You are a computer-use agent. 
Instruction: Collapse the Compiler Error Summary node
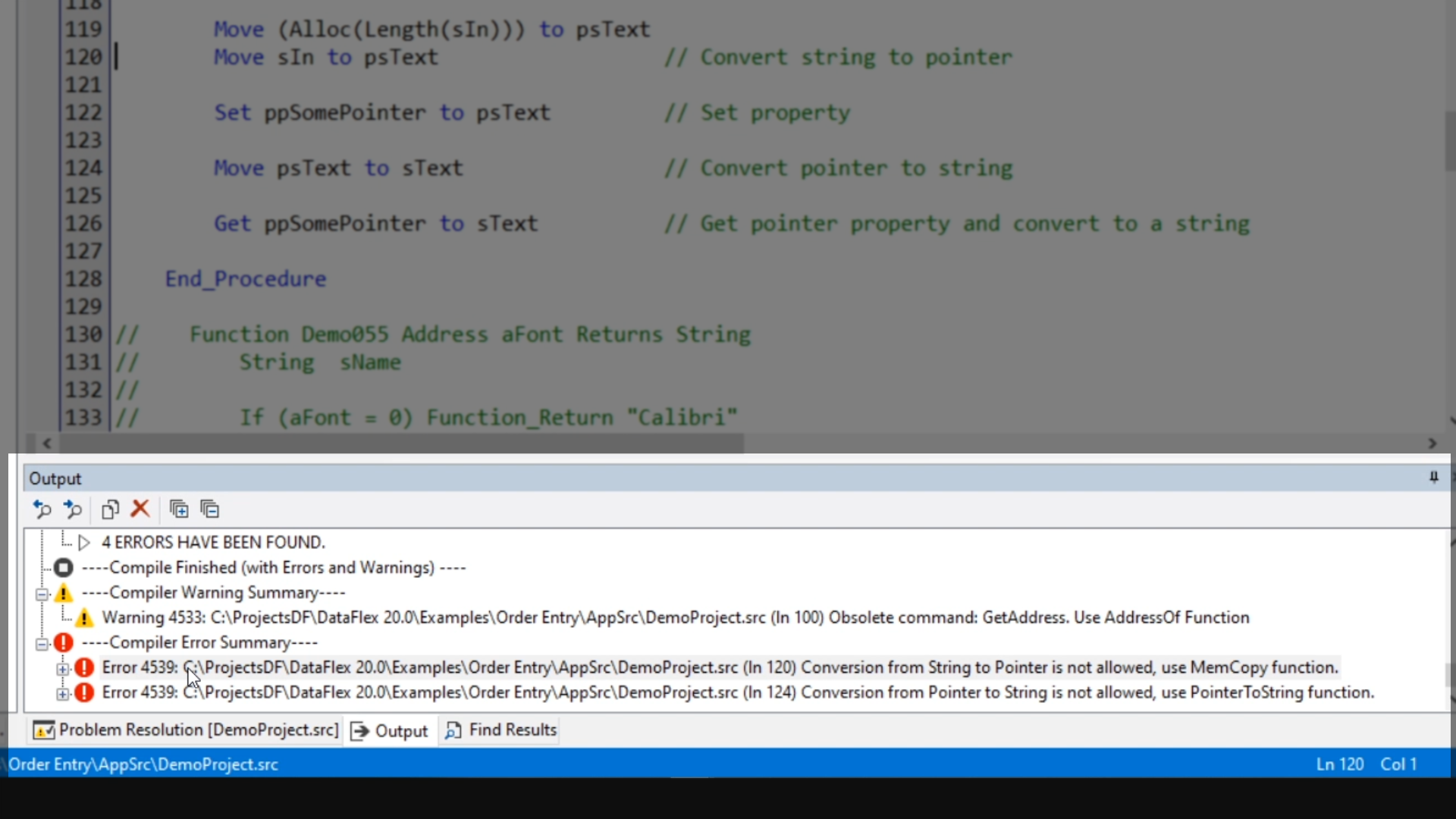[42, 643]
